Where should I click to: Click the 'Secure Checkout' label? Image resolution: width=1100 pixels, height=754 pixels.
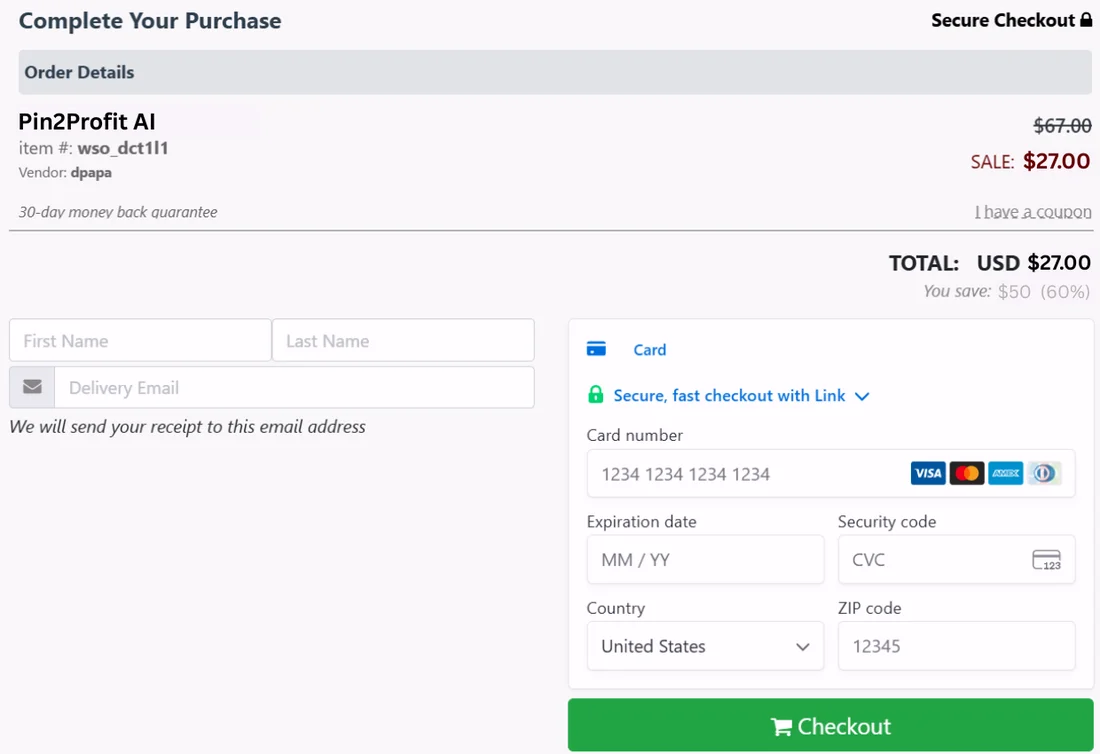[x=1002, y=20]
